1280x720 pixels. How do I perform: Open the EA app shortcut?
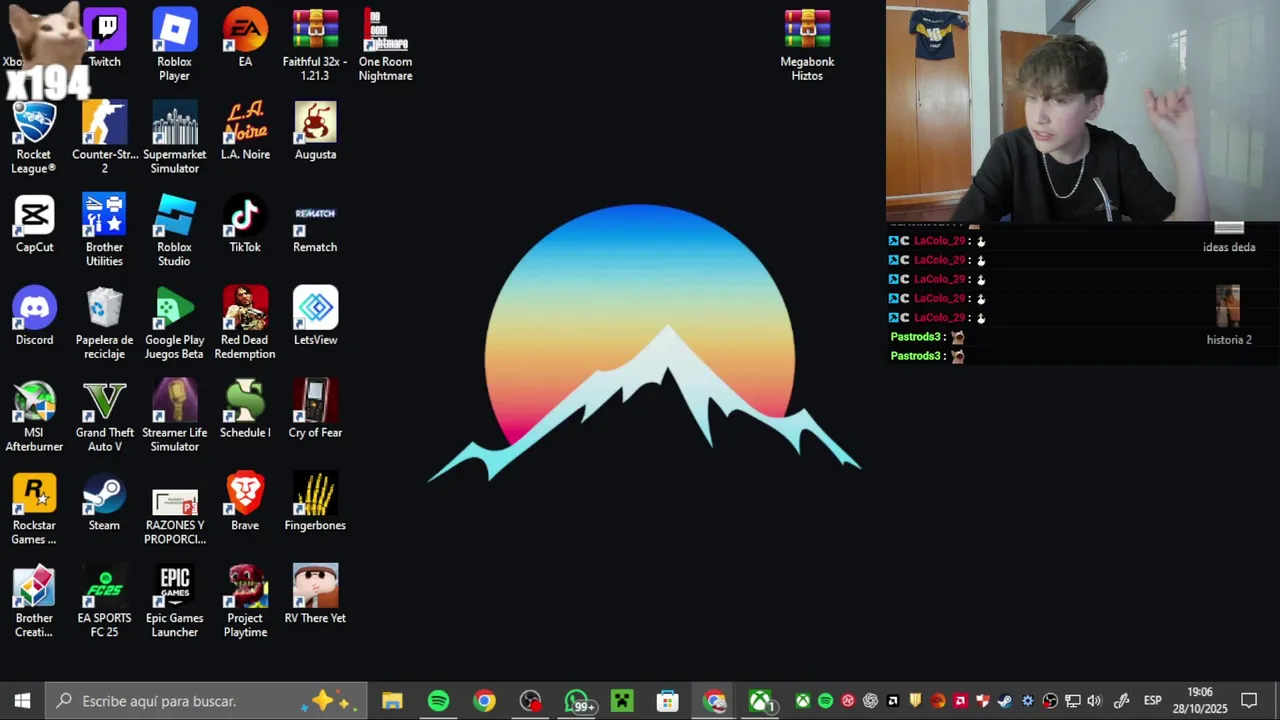click(x=245, y=38)
